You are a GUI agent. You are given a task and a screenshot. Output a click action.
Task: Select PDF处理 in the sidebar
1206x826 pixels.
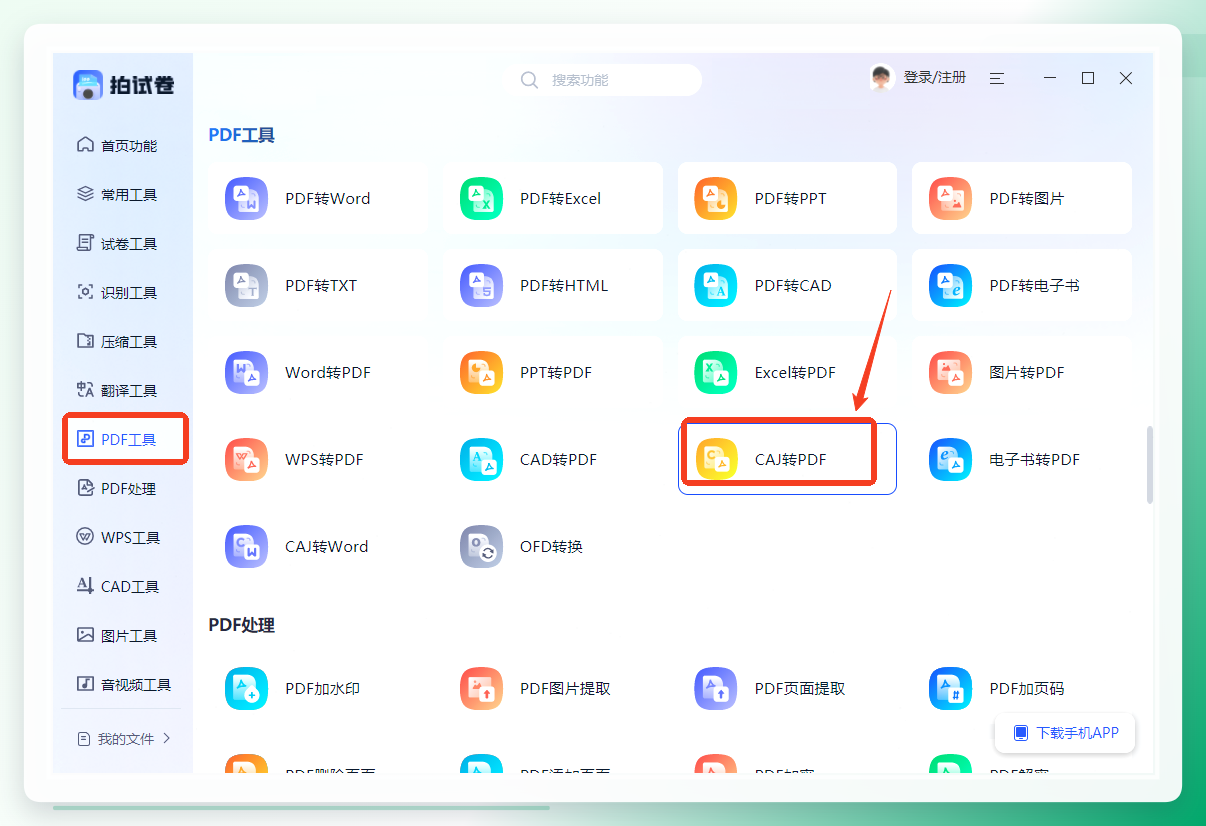click(117, 488)
